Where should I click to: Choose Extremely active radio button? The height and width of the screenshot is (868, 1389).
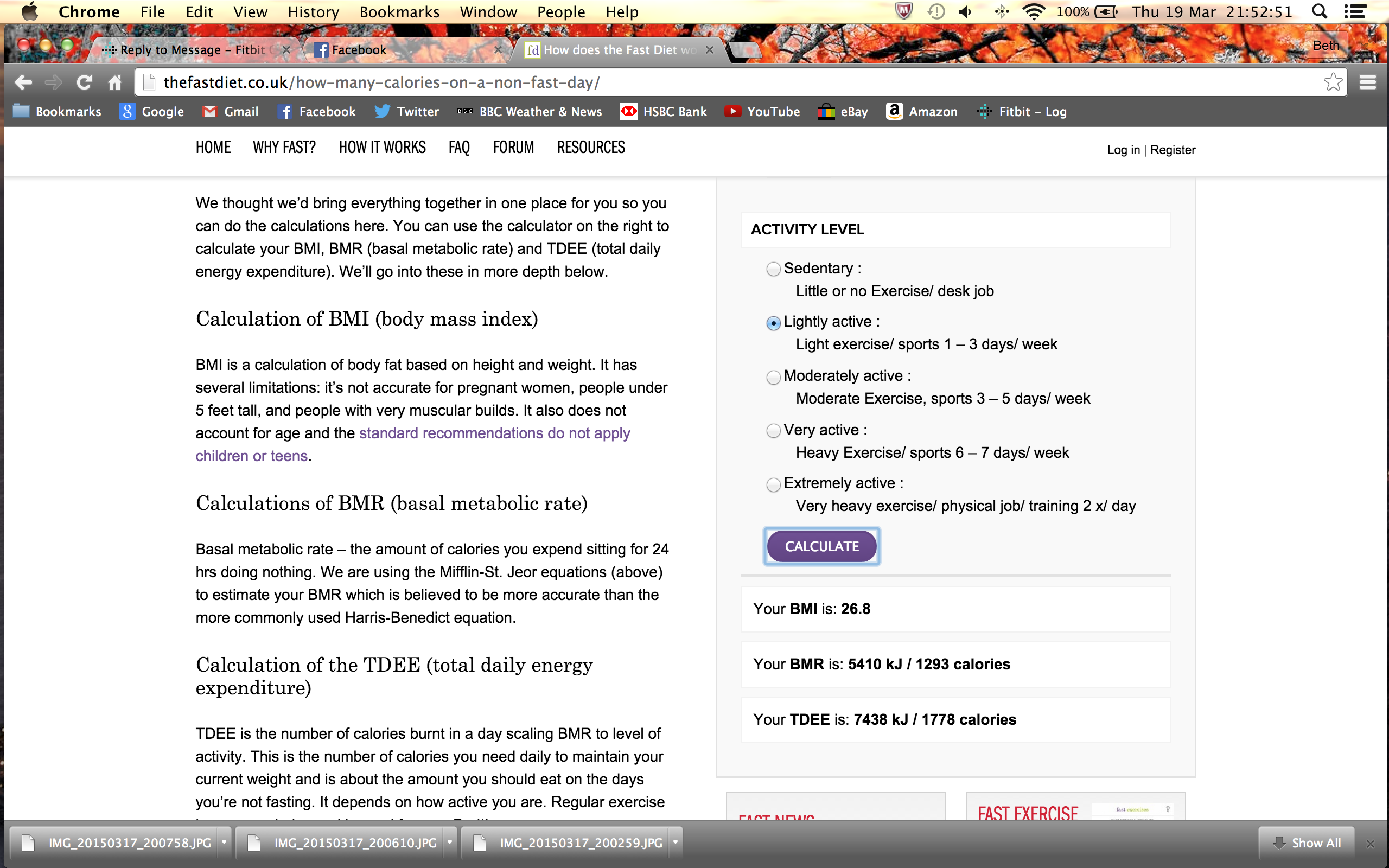tap(773, 484)
